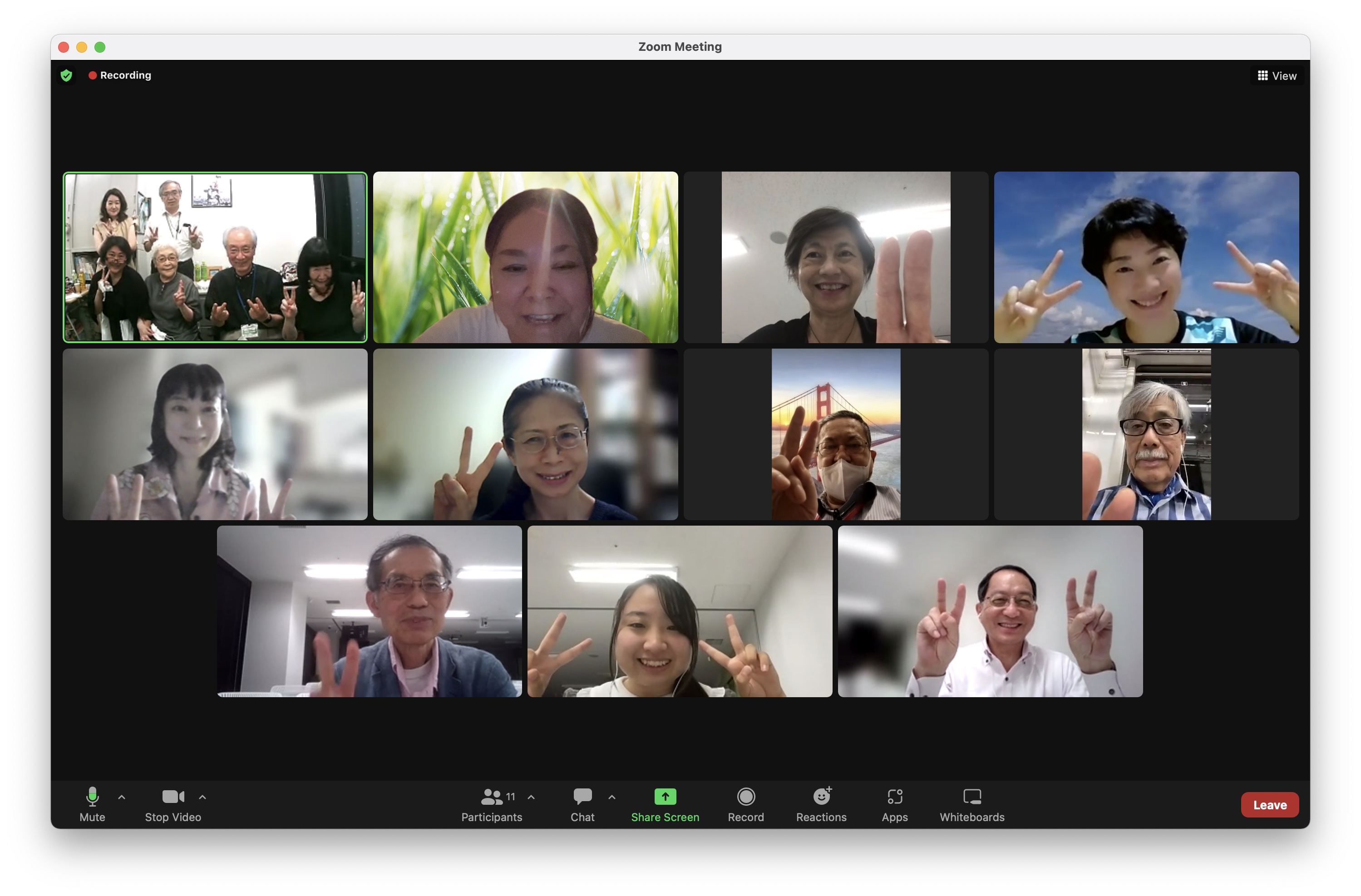1361x896 pixels.
Task: Expand the arrow next to Chat
Action: click(x=612, y=797)
